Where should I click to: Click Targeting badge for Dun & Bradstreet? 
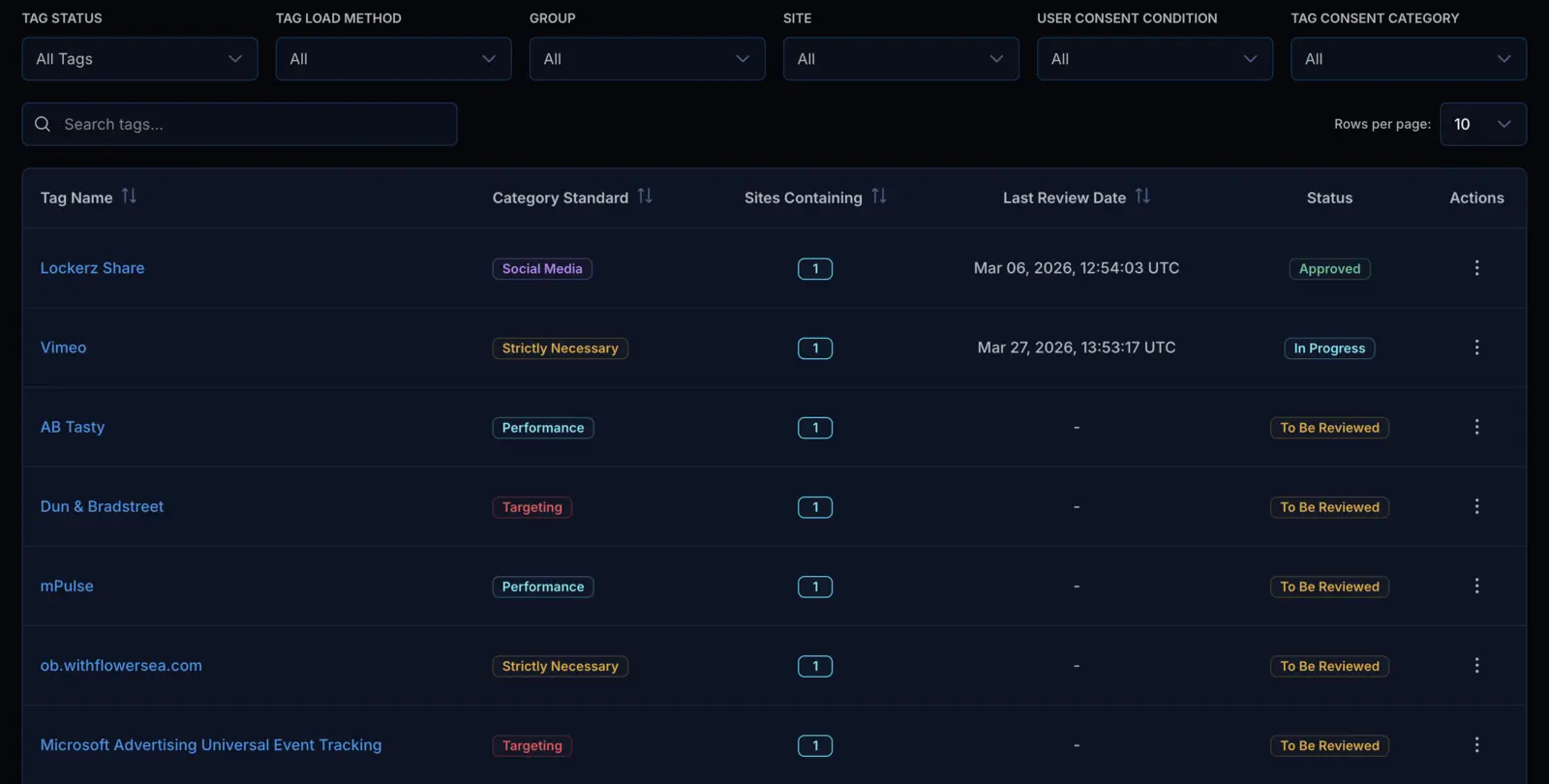[x=532, y=507]
